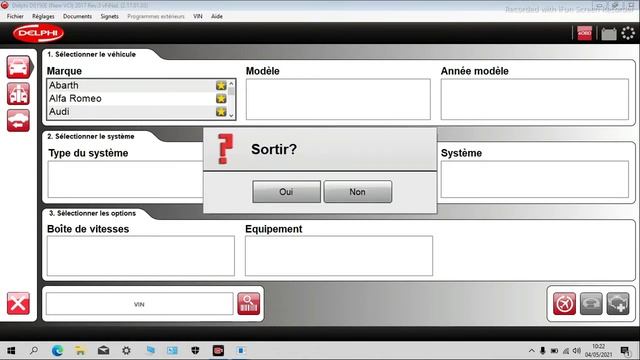This screenshot has height=360, width=640.
Task: Click the red demo flight mode icon
Action: [564, 304]
